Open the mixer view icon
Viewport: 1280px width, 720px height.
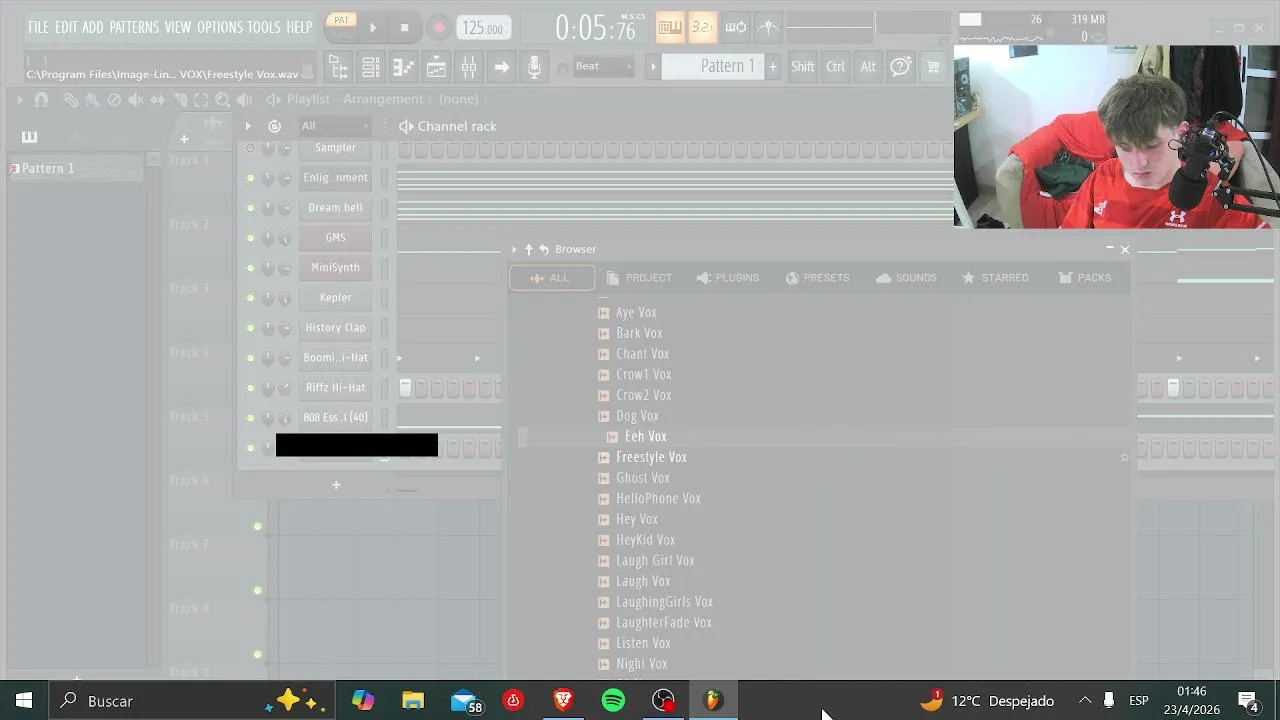[468, 67]
